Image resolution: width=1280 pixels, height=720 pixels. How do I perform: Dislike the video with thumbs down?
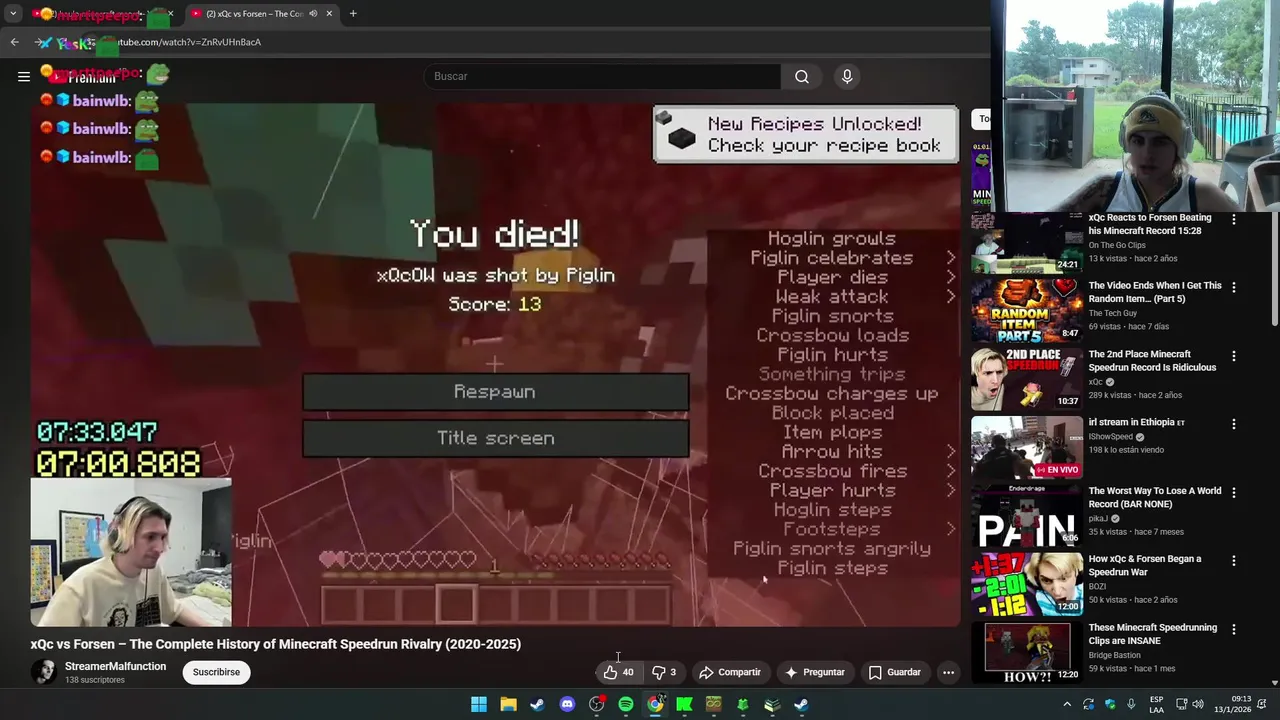coord(664,672)
